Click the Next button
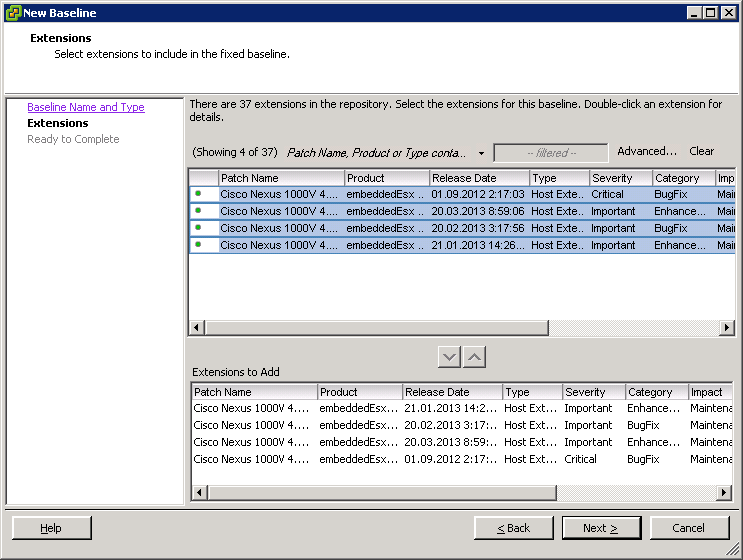Screen dimensions: 743x560 [601, 528]
